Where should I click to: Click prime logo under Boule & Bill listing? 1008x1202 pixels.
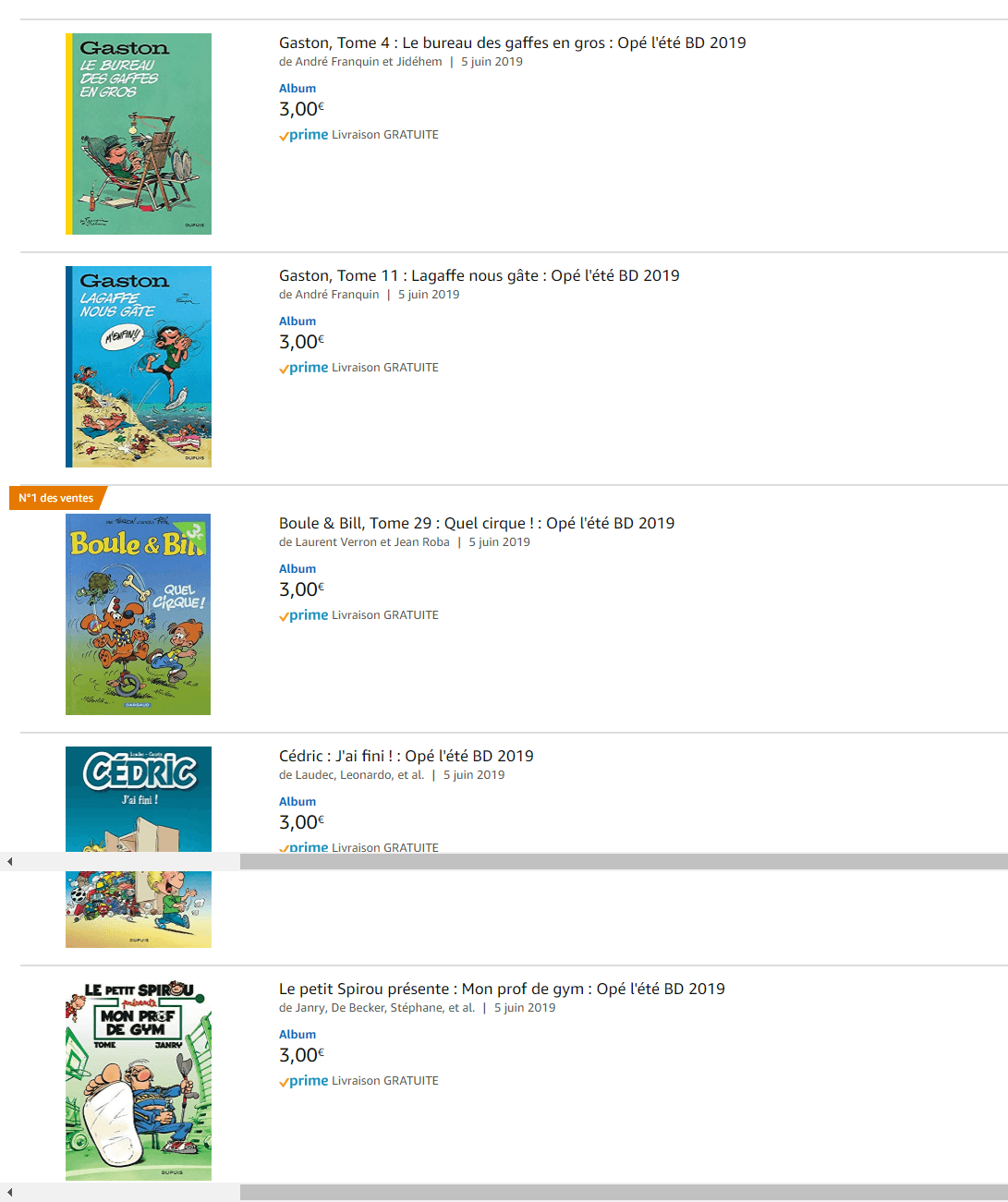(304, 615)
